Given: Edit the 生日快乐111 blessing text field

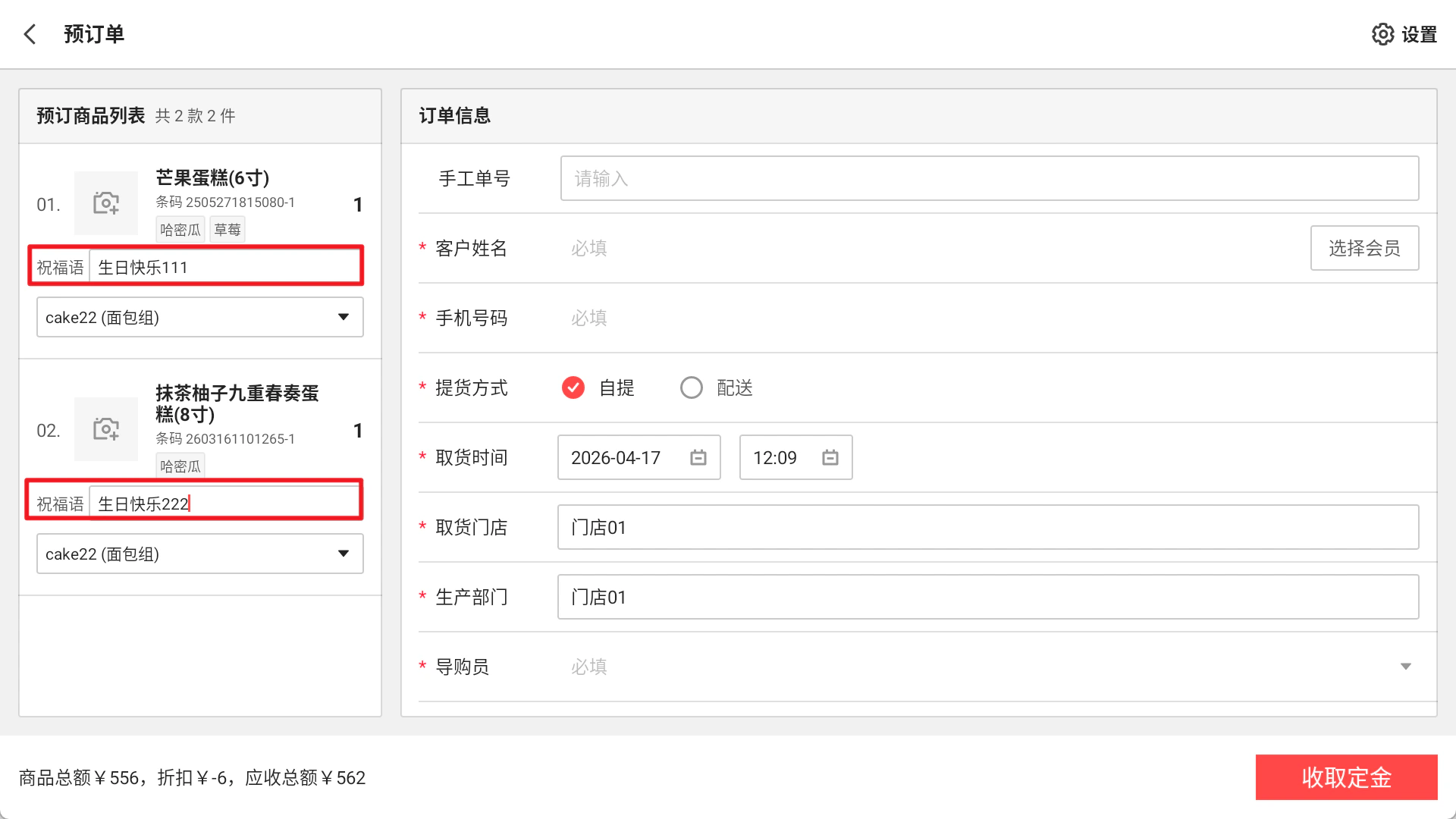Looking at the screenshot, I should click(x=224, y=267).
